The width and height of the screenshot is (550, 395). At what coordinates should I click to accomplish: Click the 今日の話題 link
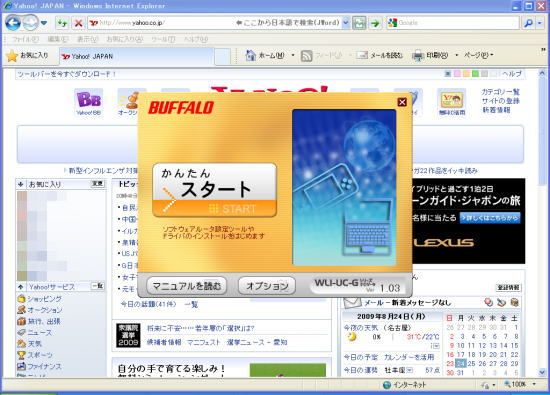pos(148,304)
